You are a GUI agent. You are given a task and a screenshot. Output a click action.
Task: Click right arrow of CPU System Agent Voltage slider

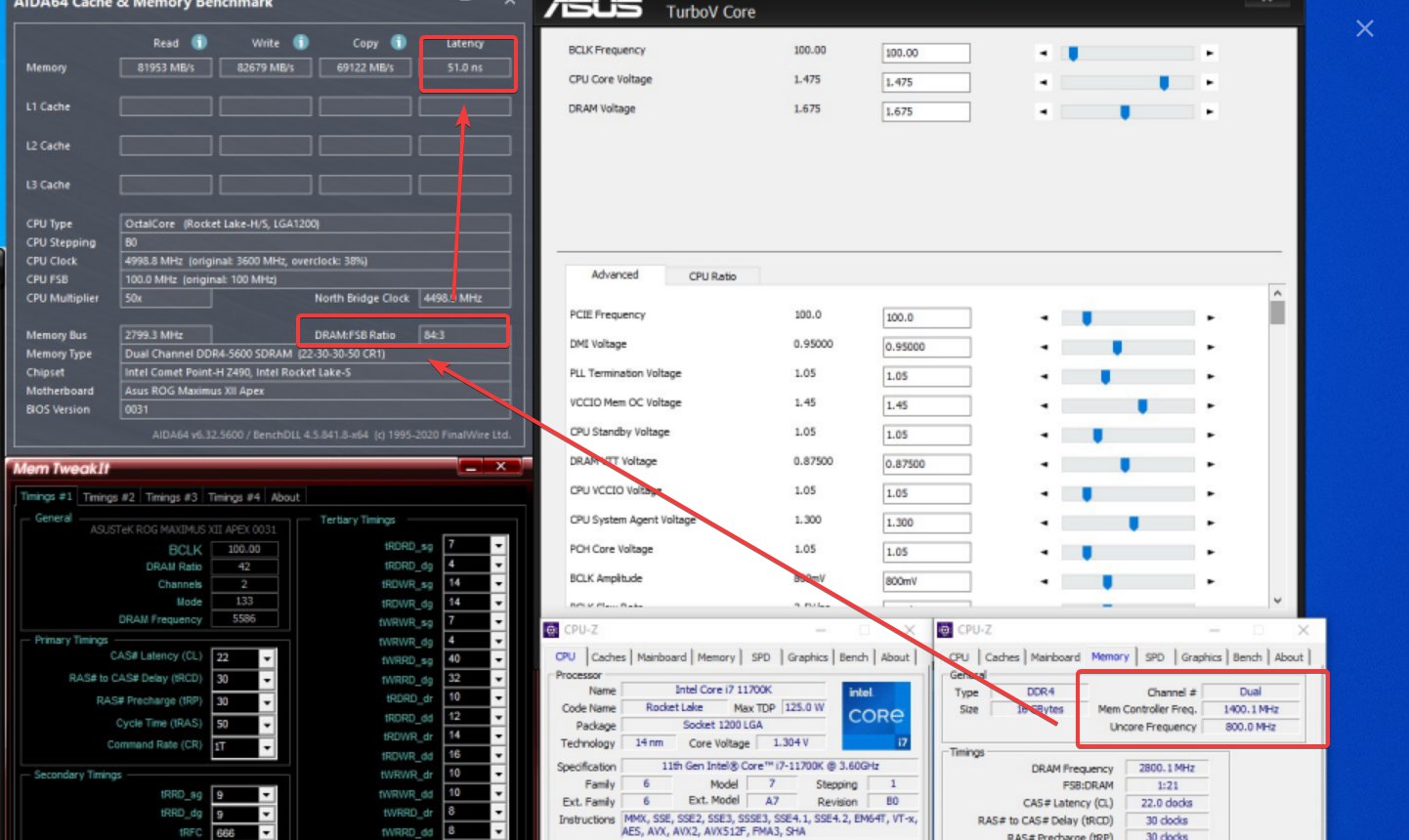pos(1210,523)
